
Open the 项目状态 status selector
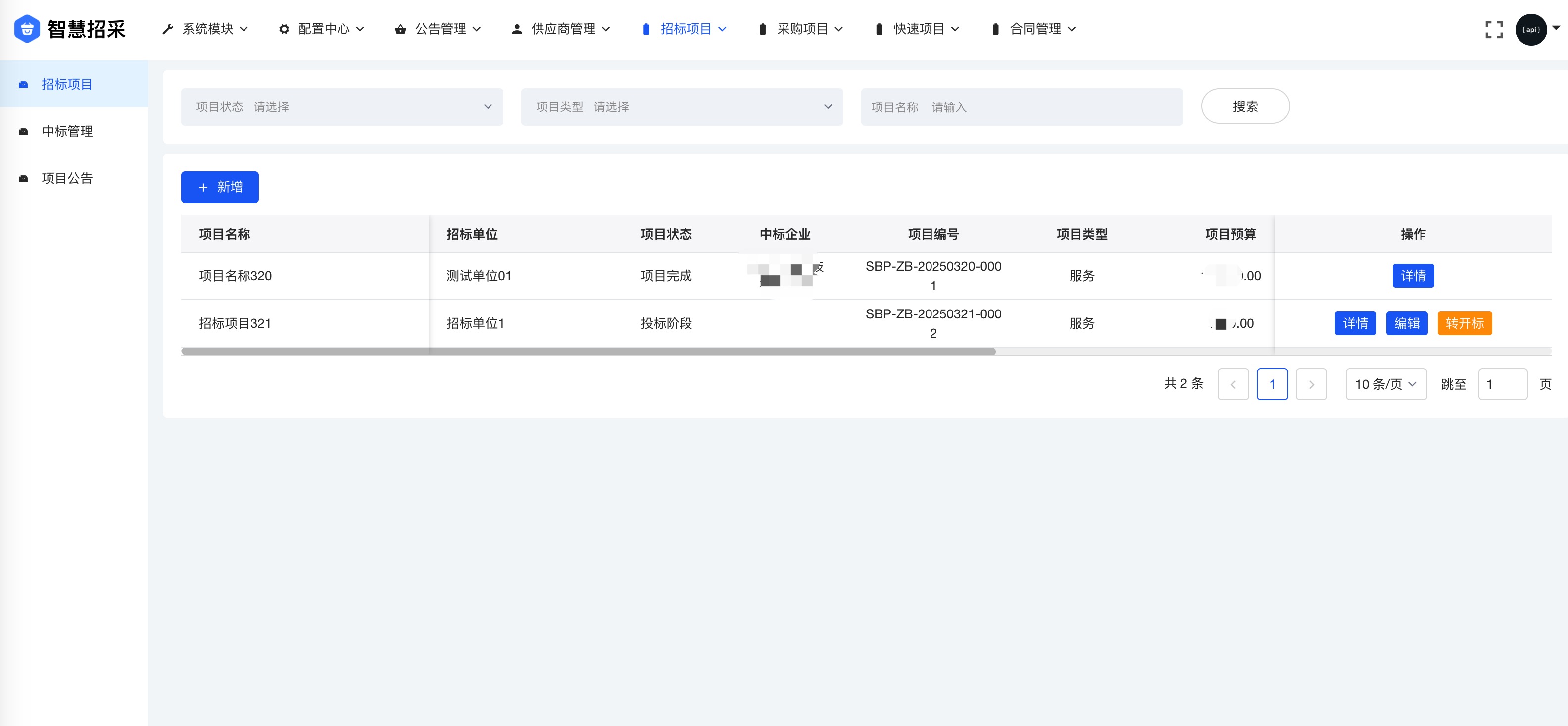pyautogui.click(x=342, y=106)
